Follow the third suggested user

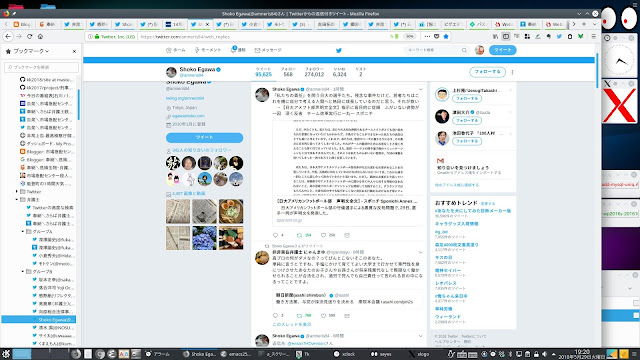pyautogui.click(x=467, y=141)
